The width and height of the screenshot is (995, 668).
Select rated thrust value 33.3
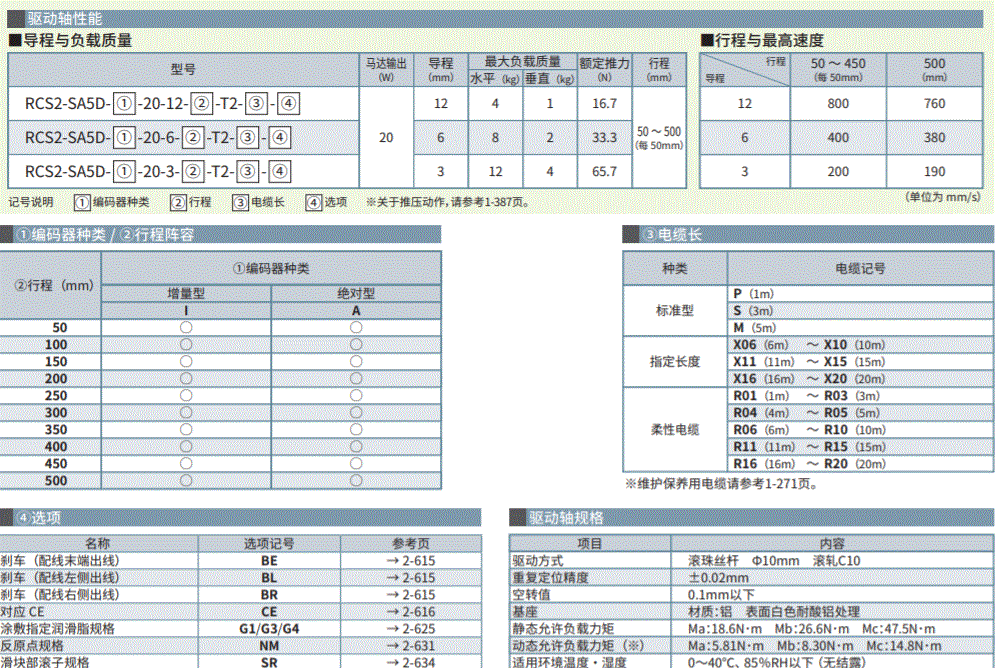[x=604, y=138]
